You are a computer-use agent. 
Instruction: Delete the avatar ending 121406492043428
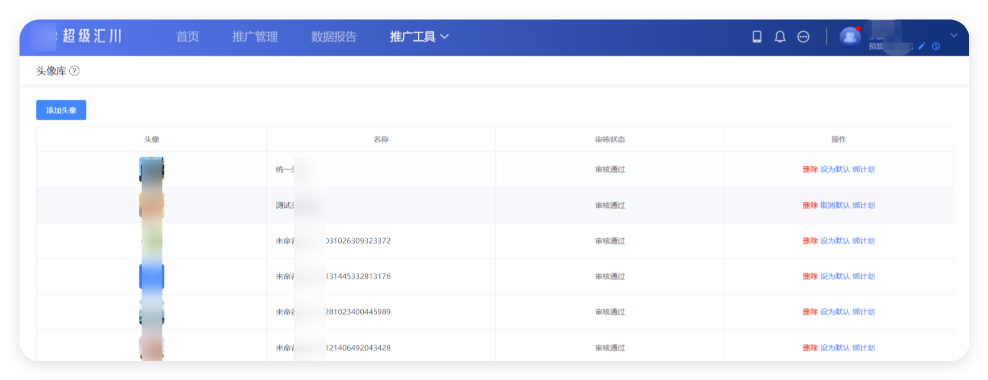810,348
